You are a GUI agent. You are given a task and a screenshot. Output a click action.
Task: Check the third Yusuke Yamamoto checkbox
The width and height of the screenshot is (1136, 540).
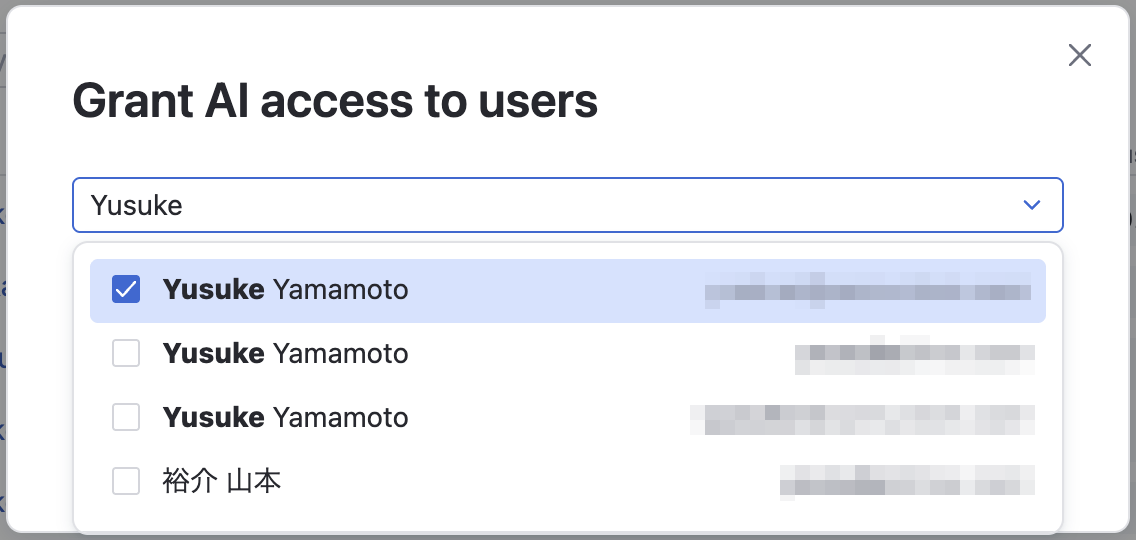coord(126,418)
